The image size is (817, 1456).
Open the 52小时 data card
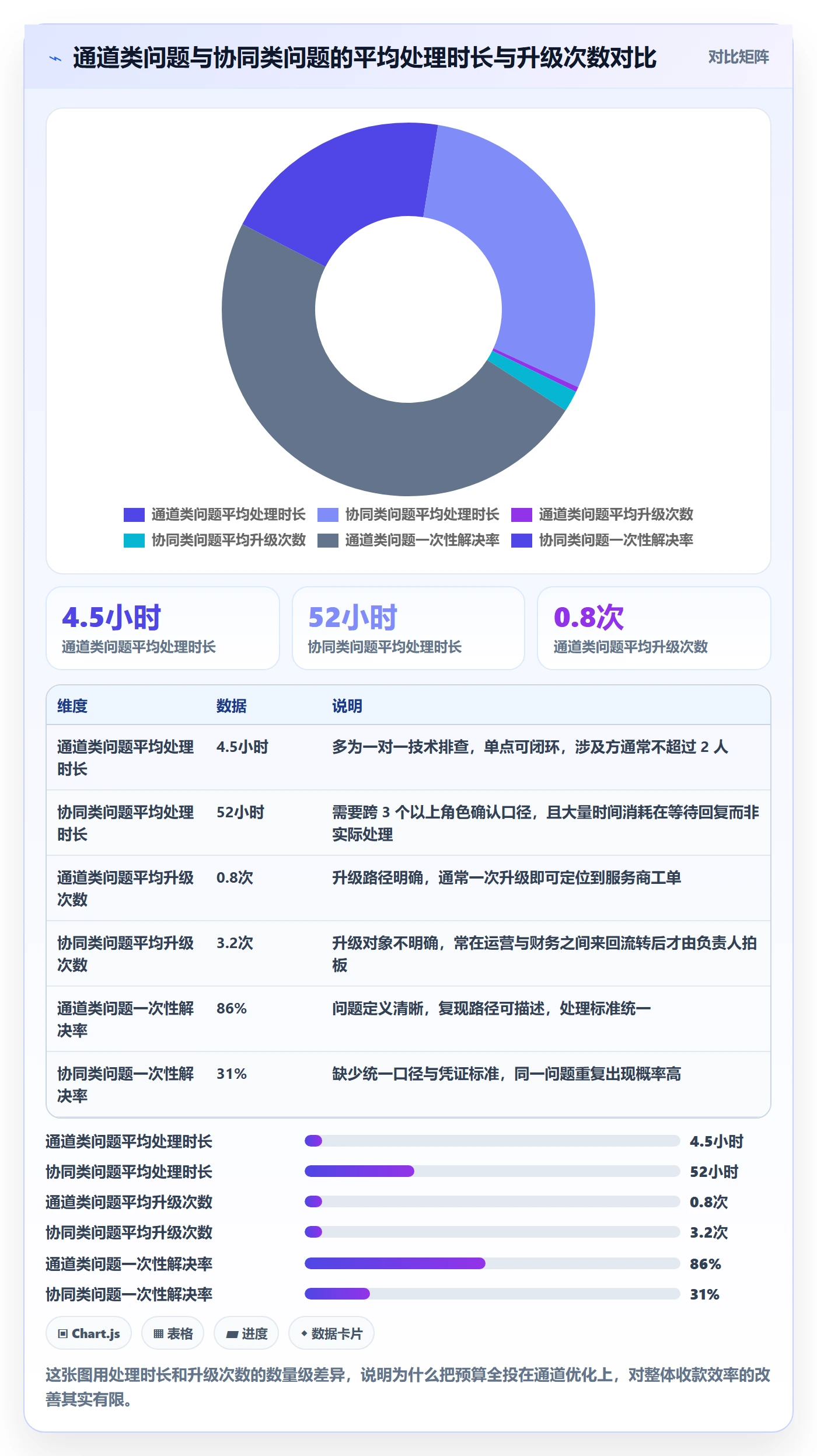coord(408,628)
